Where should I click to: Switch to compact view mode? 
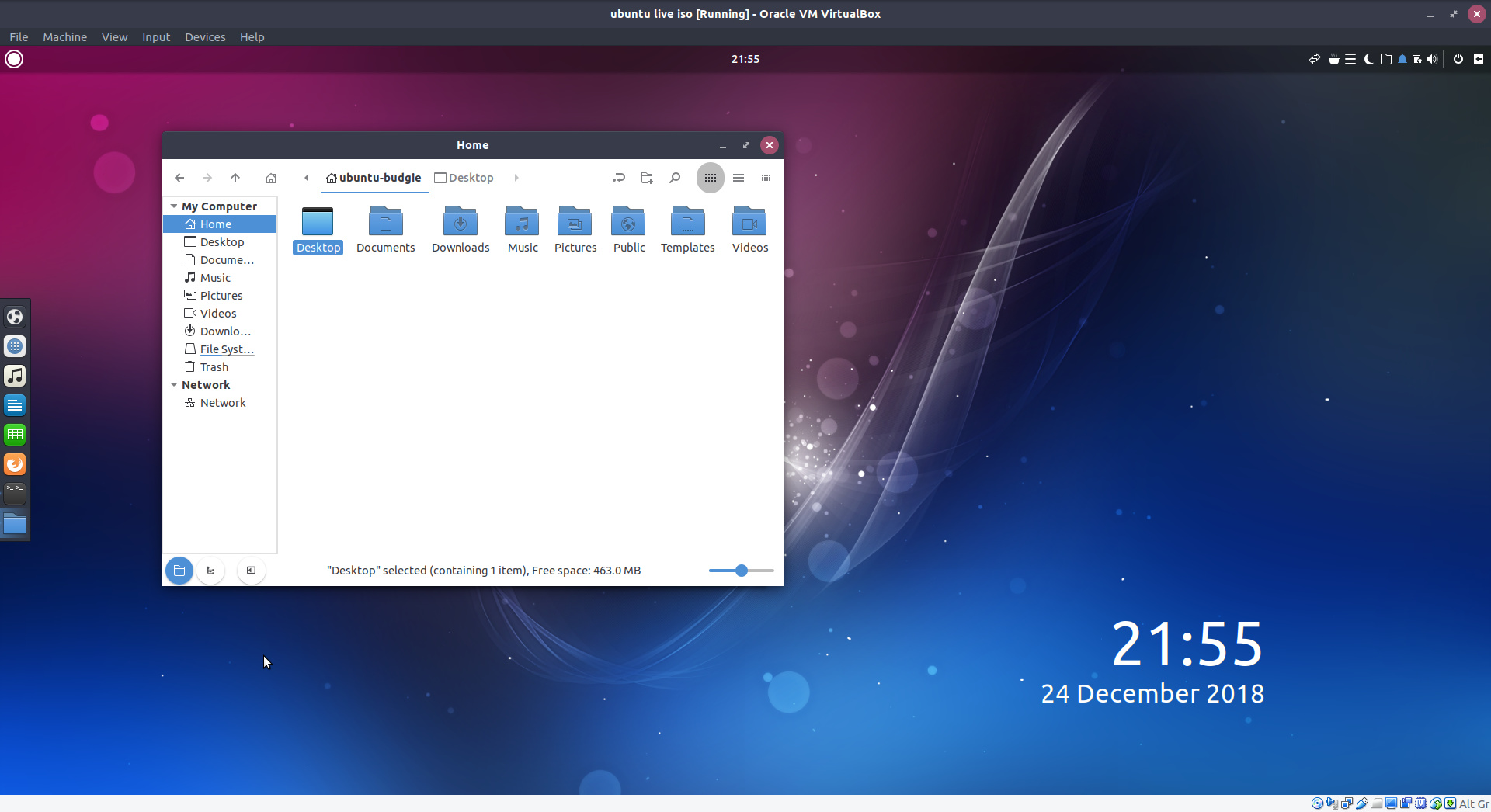tap(766, 178)
